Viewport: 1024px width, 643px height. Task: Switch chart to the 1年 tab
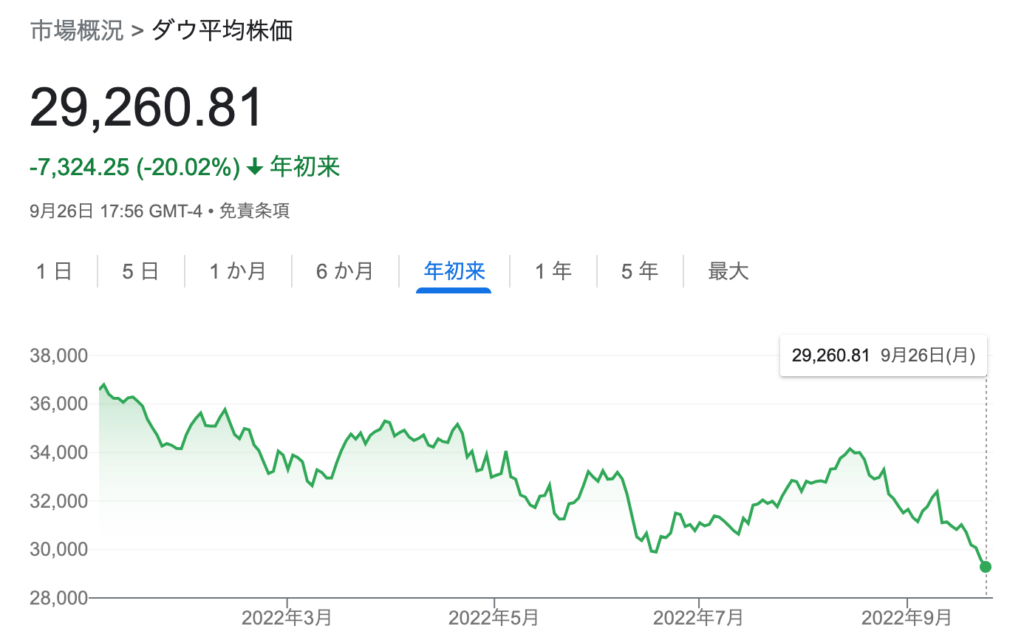click(553, 271)
